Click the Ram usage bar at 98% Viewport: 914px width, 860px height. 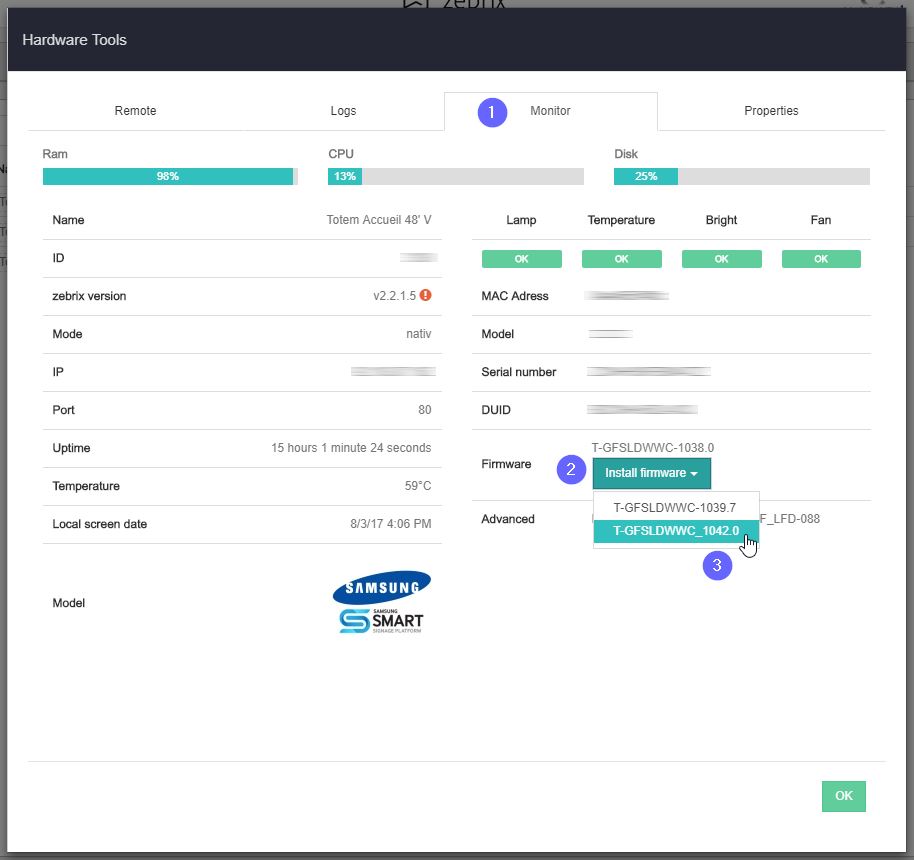(x=169, y=177)
